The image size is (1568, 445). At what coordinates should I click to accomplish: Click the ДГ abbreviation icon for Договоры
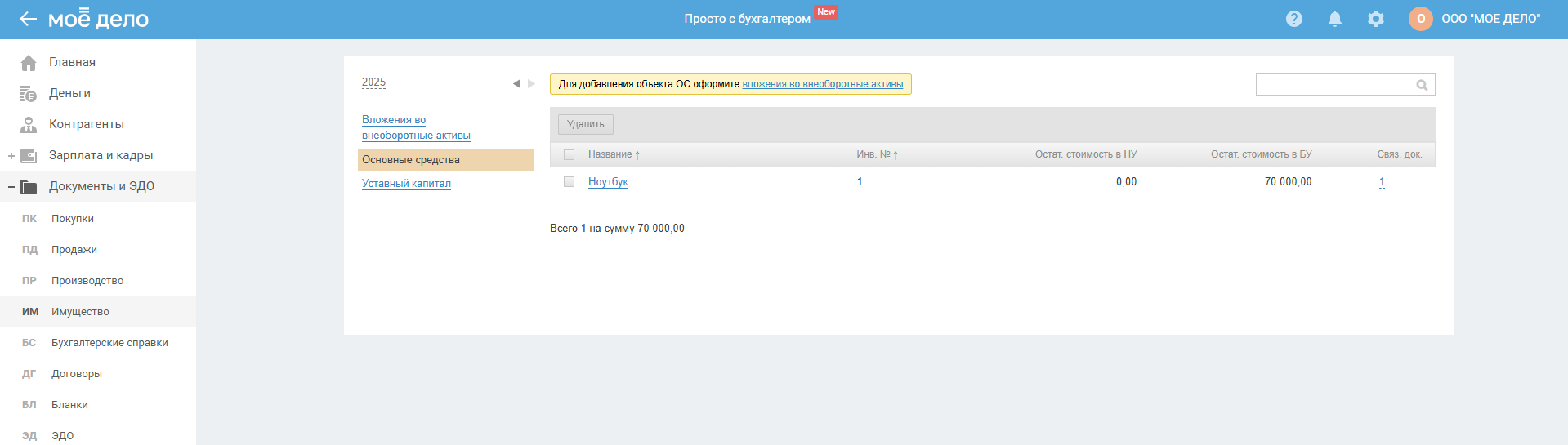(x=29, y=374)
